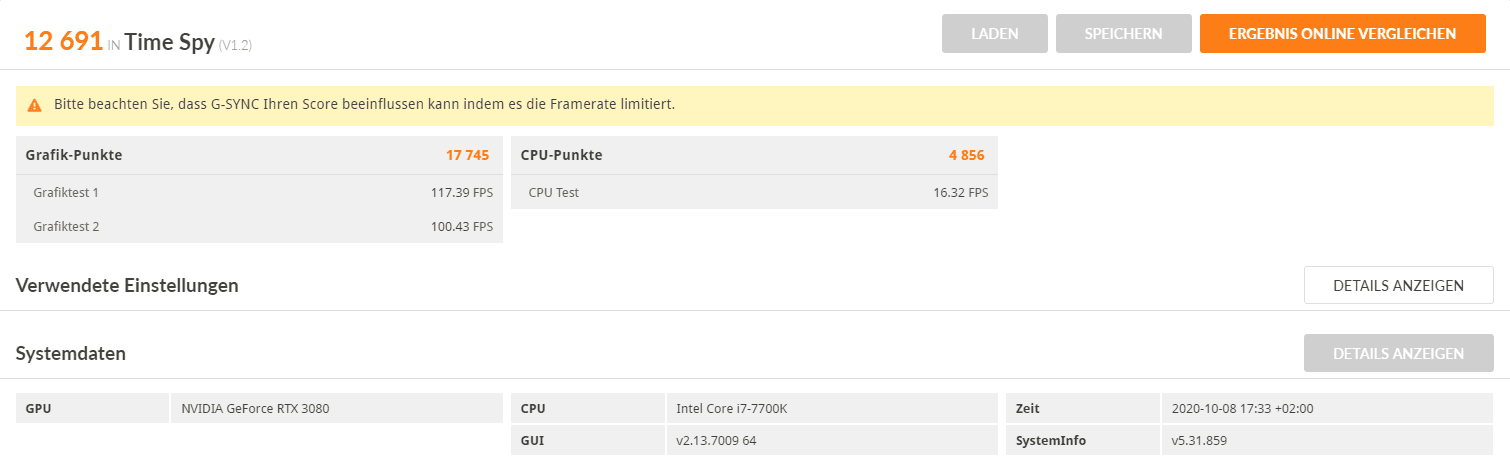Show details for Systemdaten
This screenshot has width=1510, height=463.
click(x=1399, y=353)
